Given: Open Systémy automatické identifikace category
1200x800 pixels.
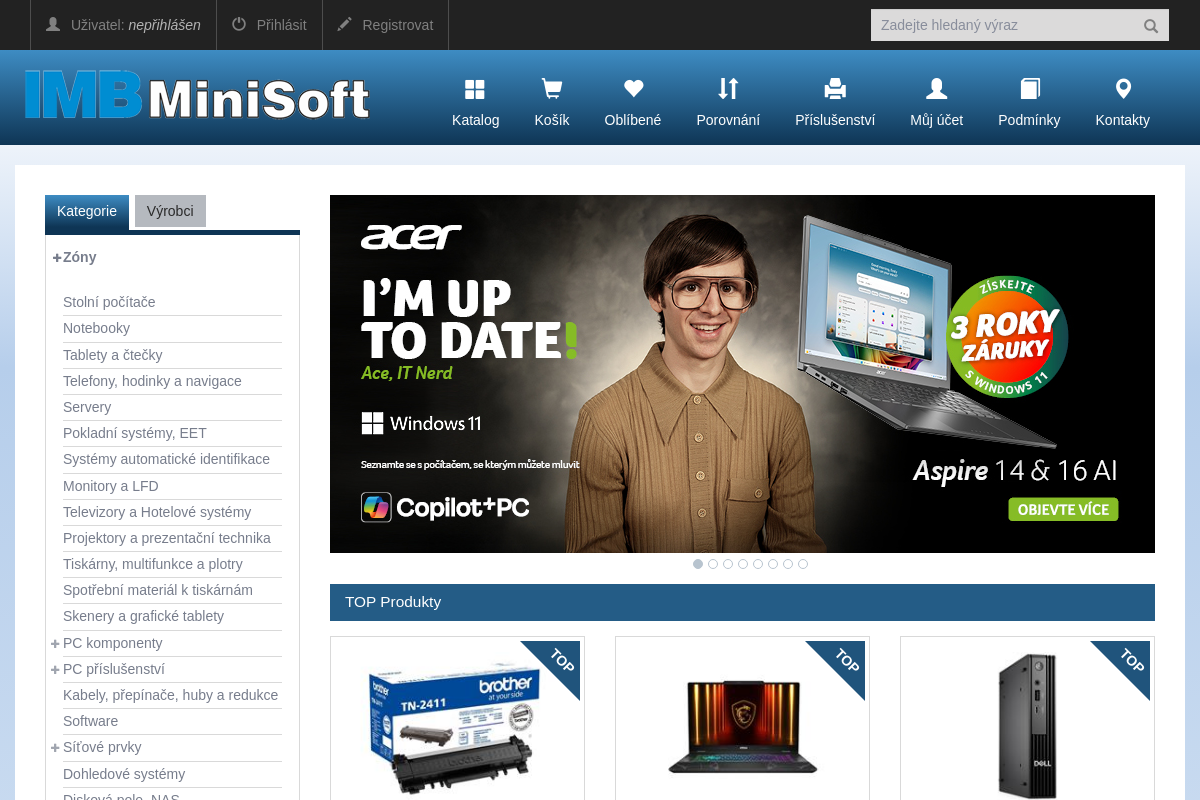Looking at the screenshot, I should (166, 459).
